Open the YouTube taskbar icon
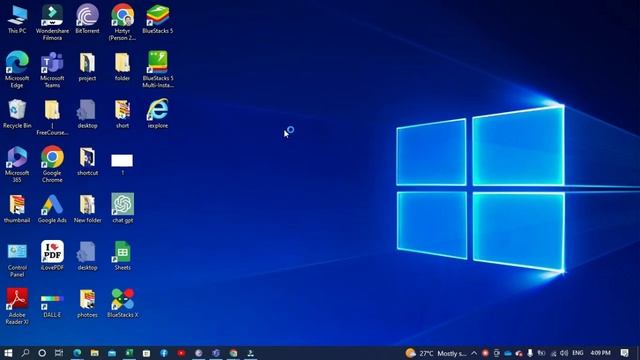 pyautogui.click(x=181, y=353)
